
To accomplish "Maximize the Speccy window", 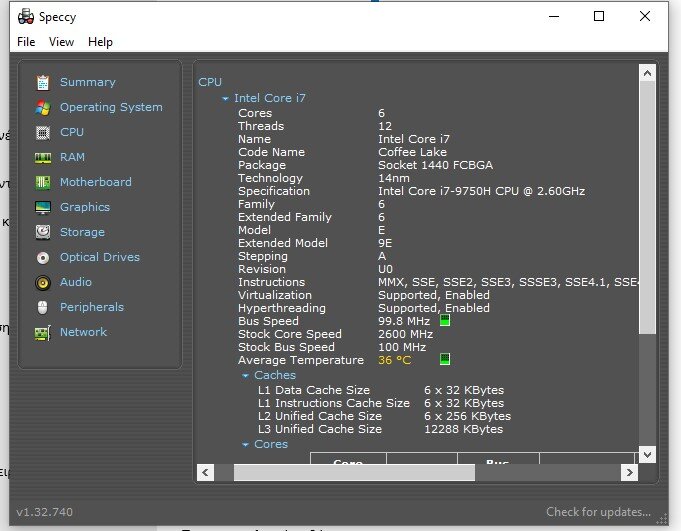I will click(599, 16).
